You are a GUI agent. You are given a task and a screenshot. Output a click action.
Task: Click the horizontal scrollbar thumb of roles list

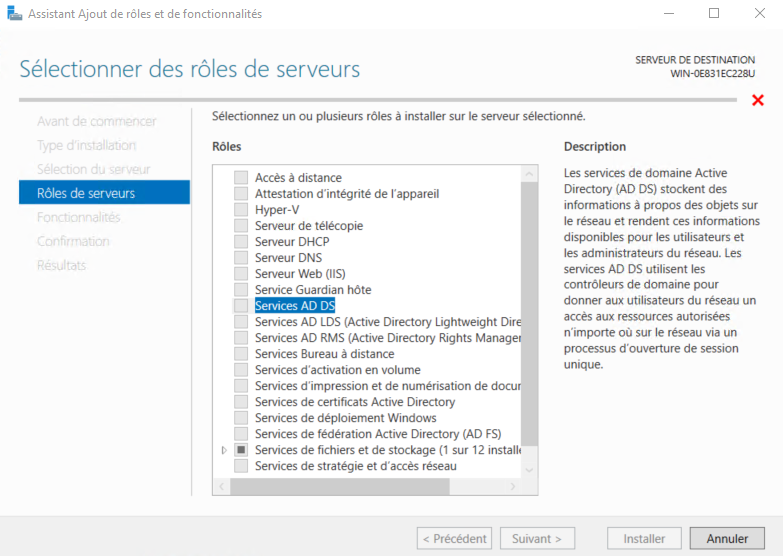coord(340,486)
